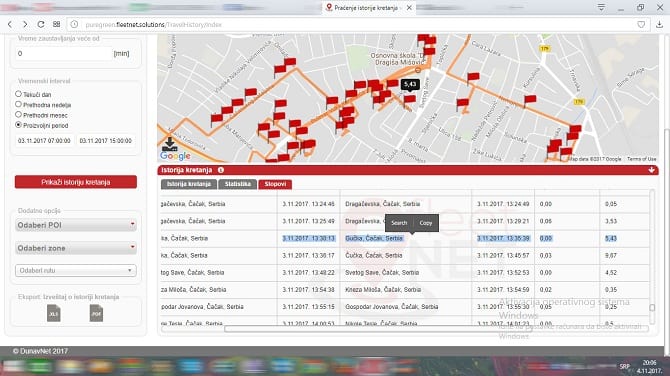The image size is (670, 376).
Task: Select Prethodni mesec radio option
Action: pos(18,115)
